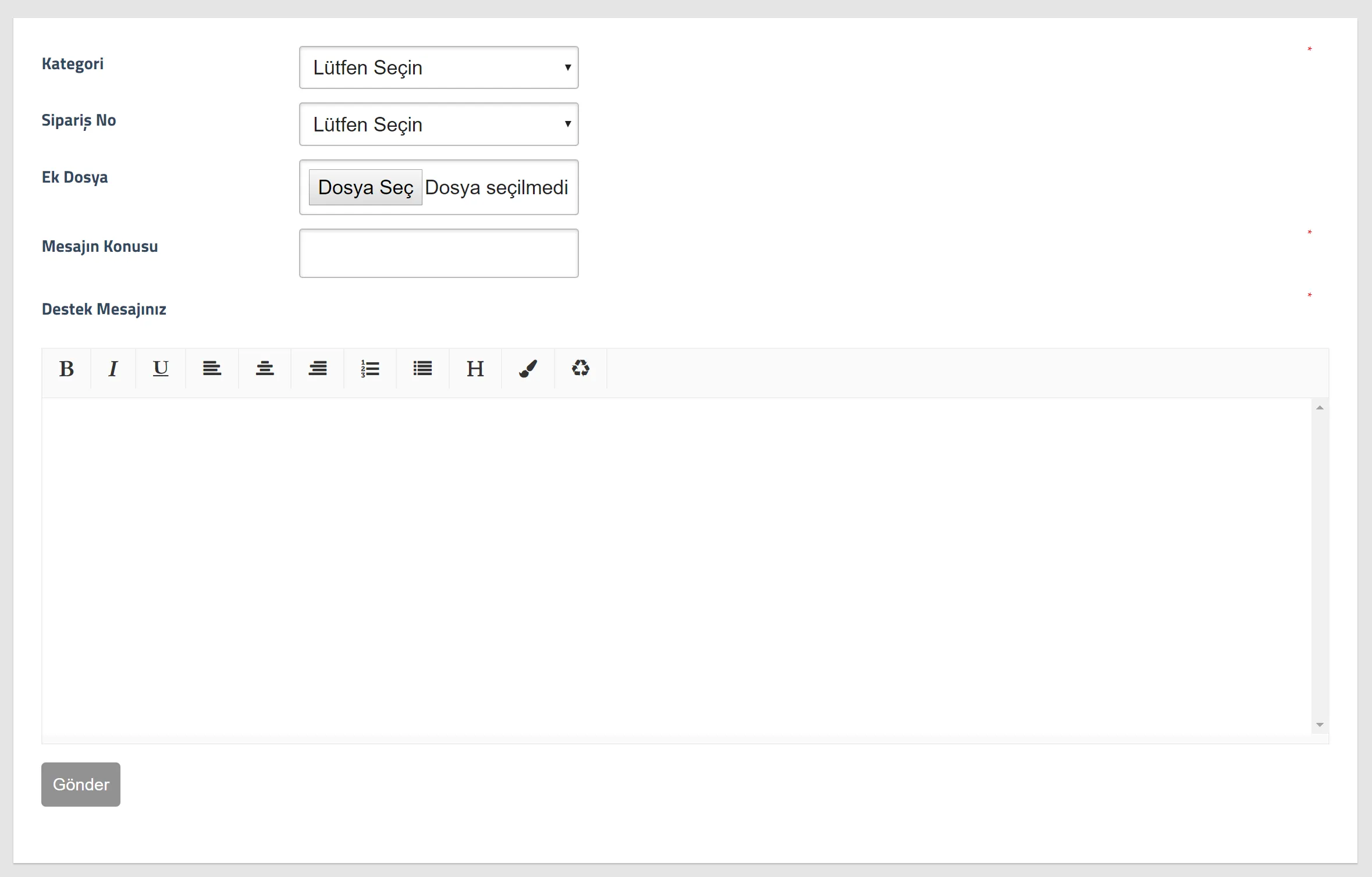Click inside the Destek Mesajınız editor area
The image size is (1372, 877).
[x=675, y=570]
